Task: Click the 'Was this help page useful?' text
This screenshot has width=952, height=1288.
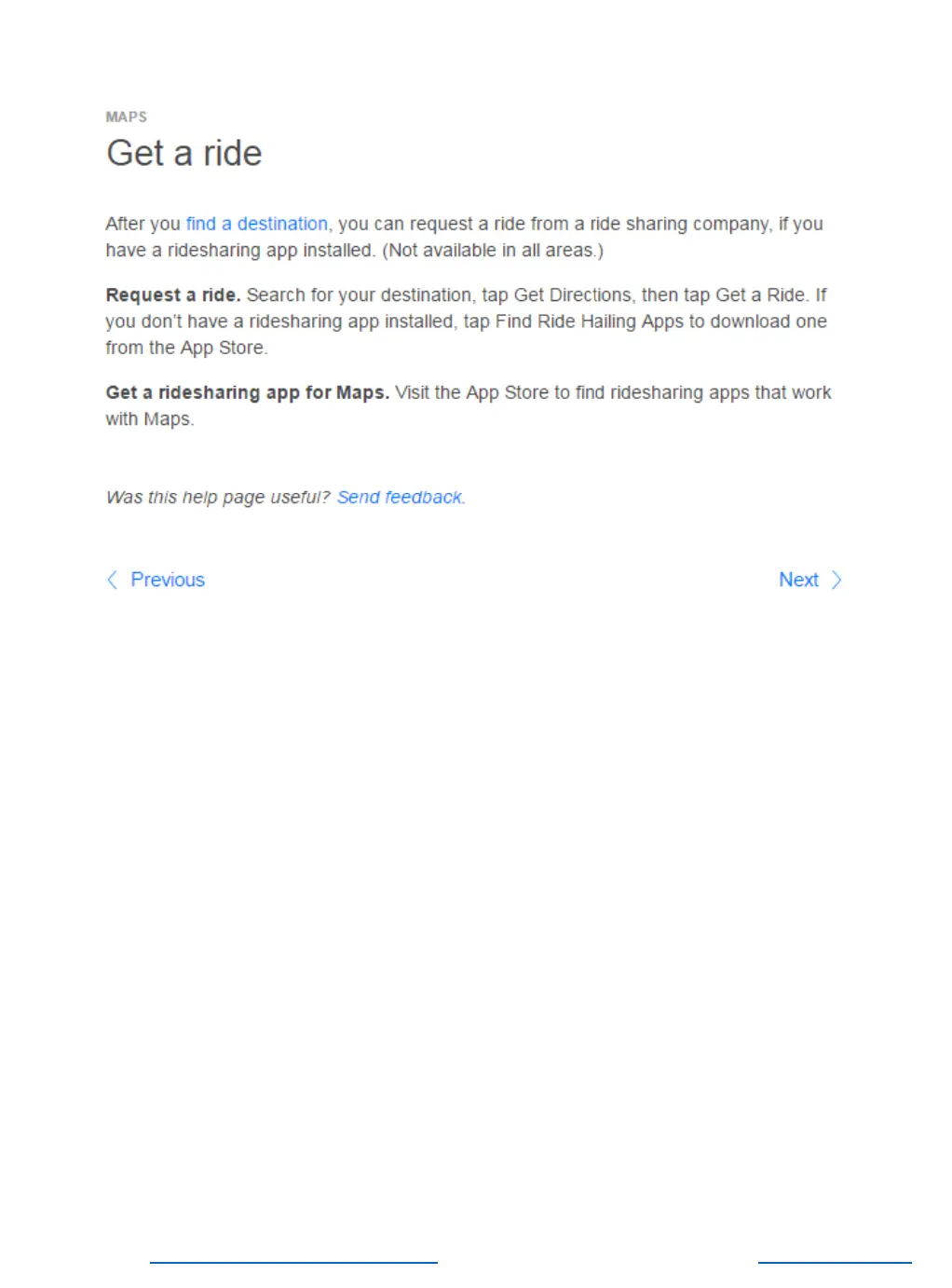Action: click(x=218, y=497)
